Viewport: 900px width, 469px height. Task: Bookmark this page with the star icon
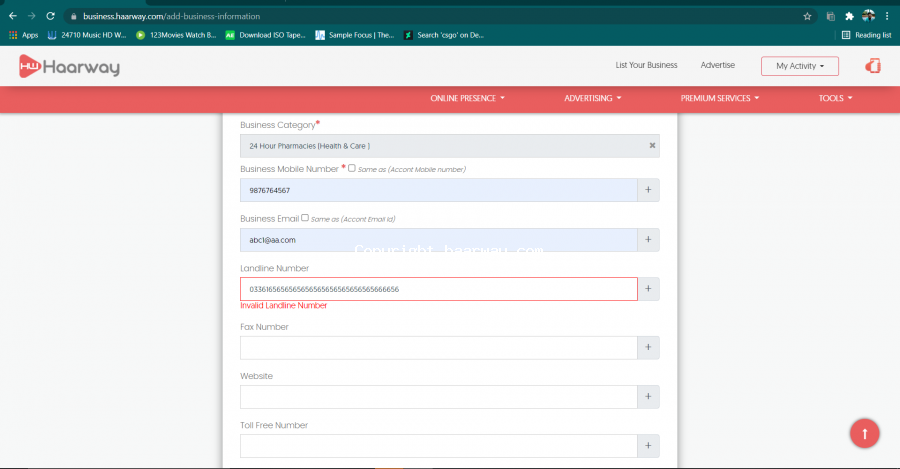coord(807,17)
